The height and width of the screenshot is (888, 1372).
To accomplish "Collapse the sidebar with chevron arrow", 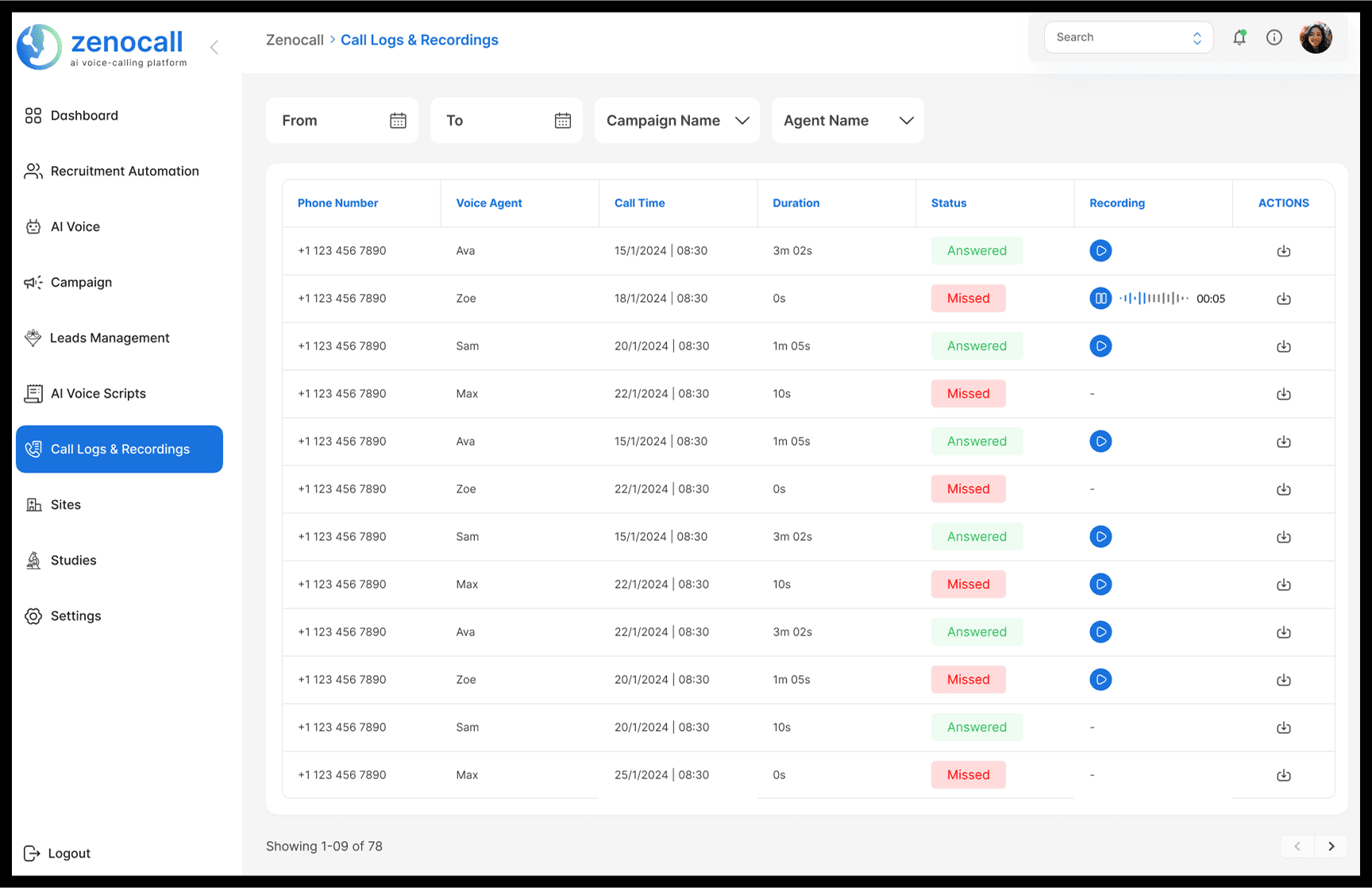I will click(x=214, y=47).
